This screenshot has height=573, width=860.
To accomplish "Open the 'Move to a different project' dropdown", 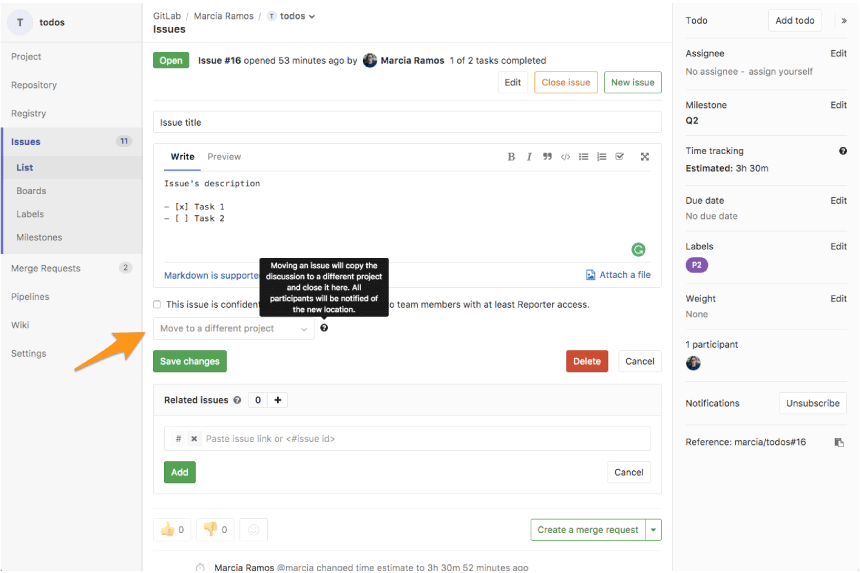I will point(234,328).
